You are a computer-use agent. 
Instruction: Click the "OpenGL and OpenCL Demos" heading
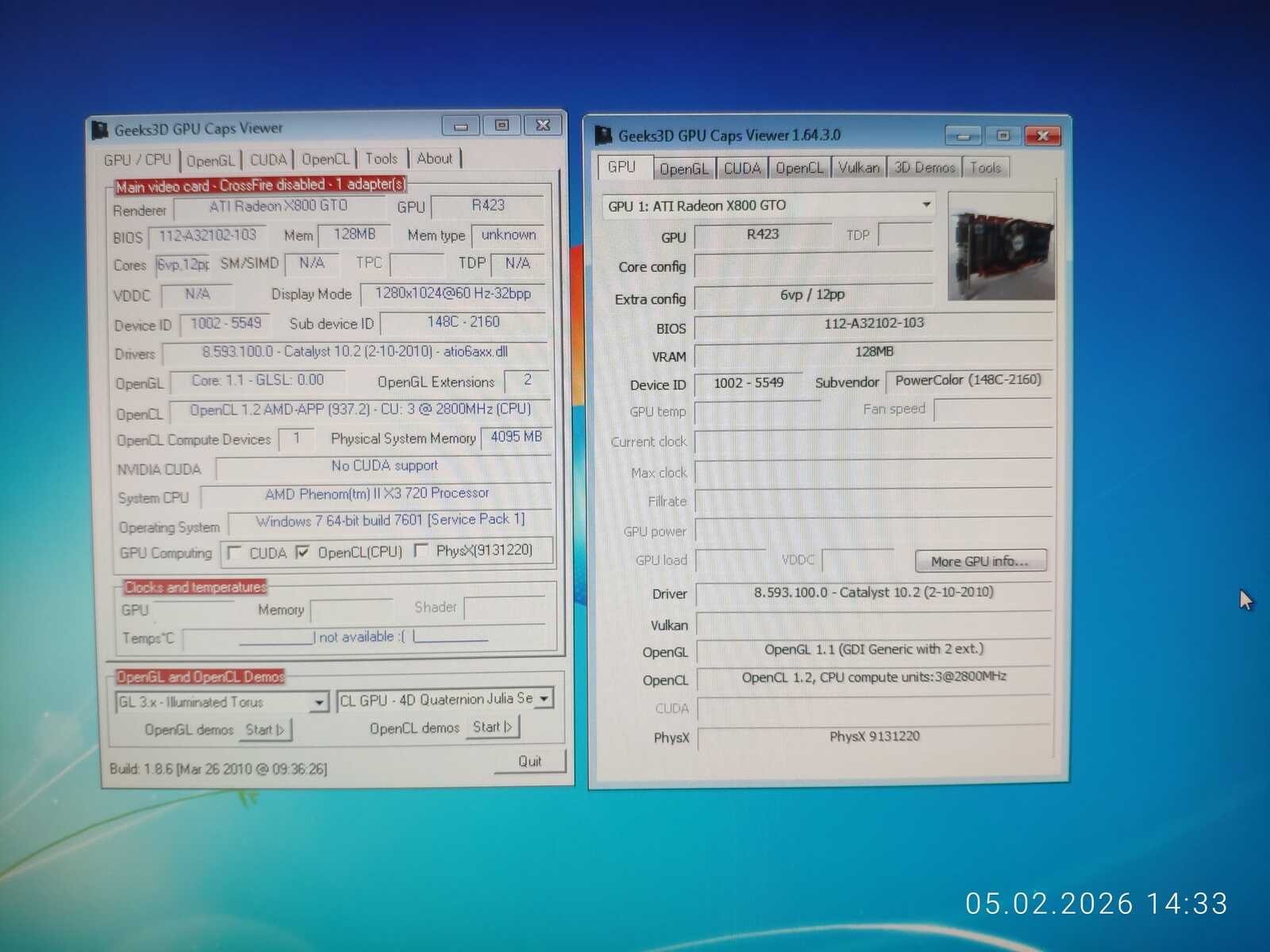coord(200,677)
